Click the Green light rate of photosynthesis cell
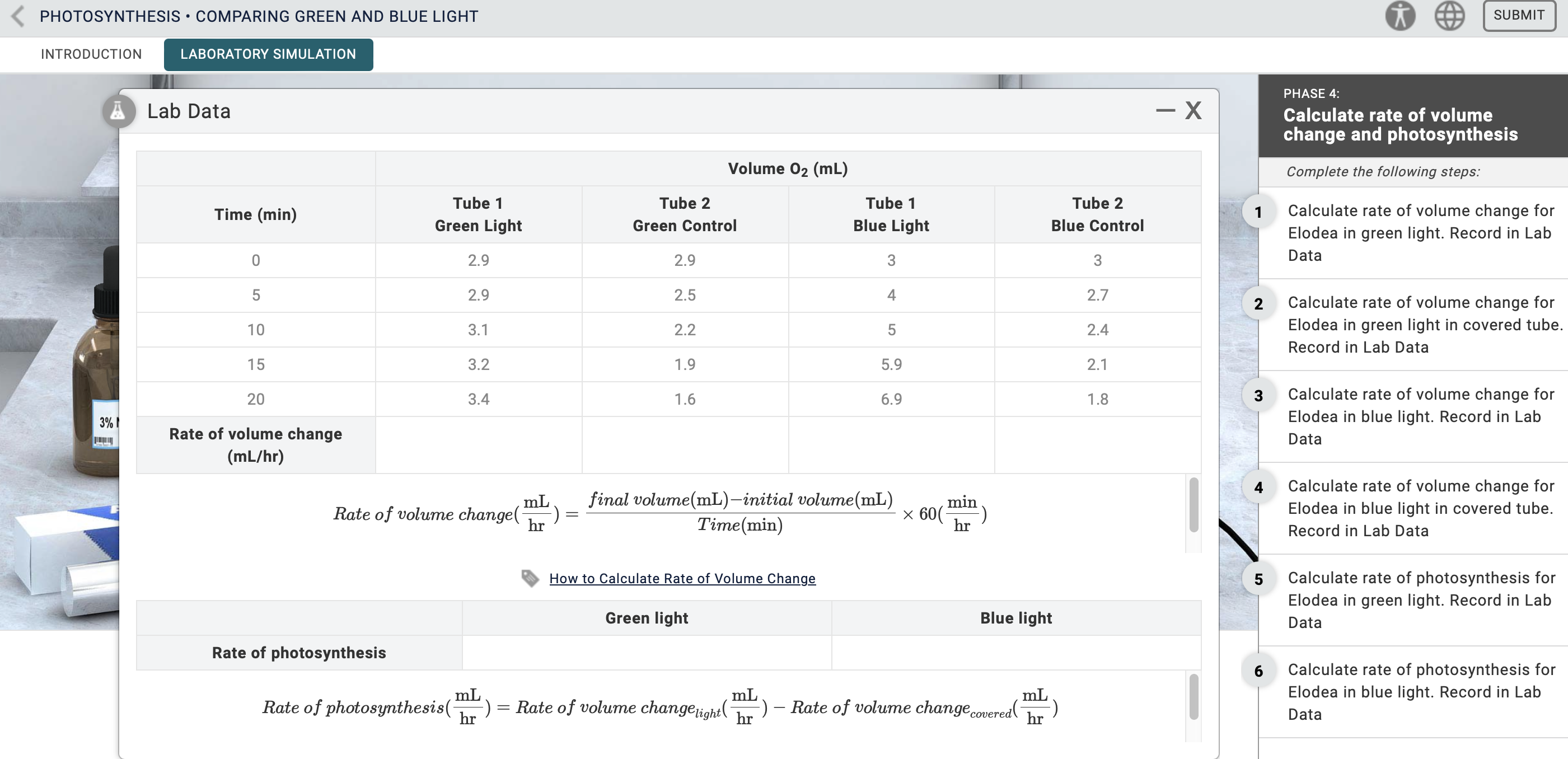 click(647, 653)
